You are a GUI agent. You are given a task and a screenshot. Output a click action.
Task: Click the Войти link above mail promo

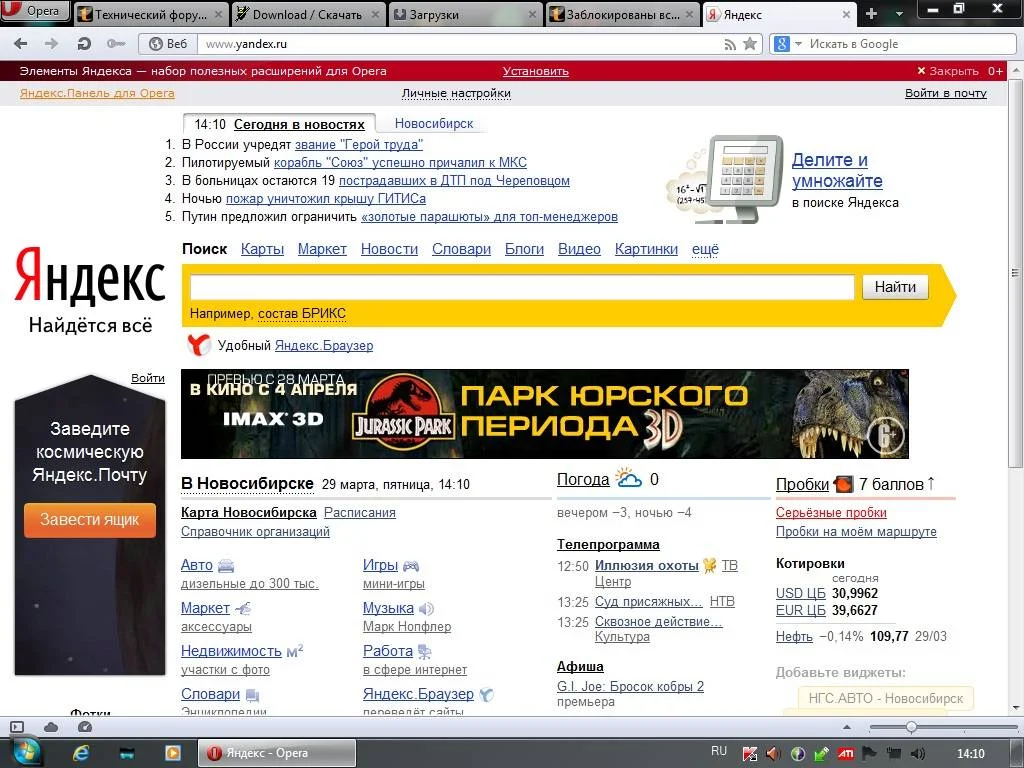(x=148, y=377)
